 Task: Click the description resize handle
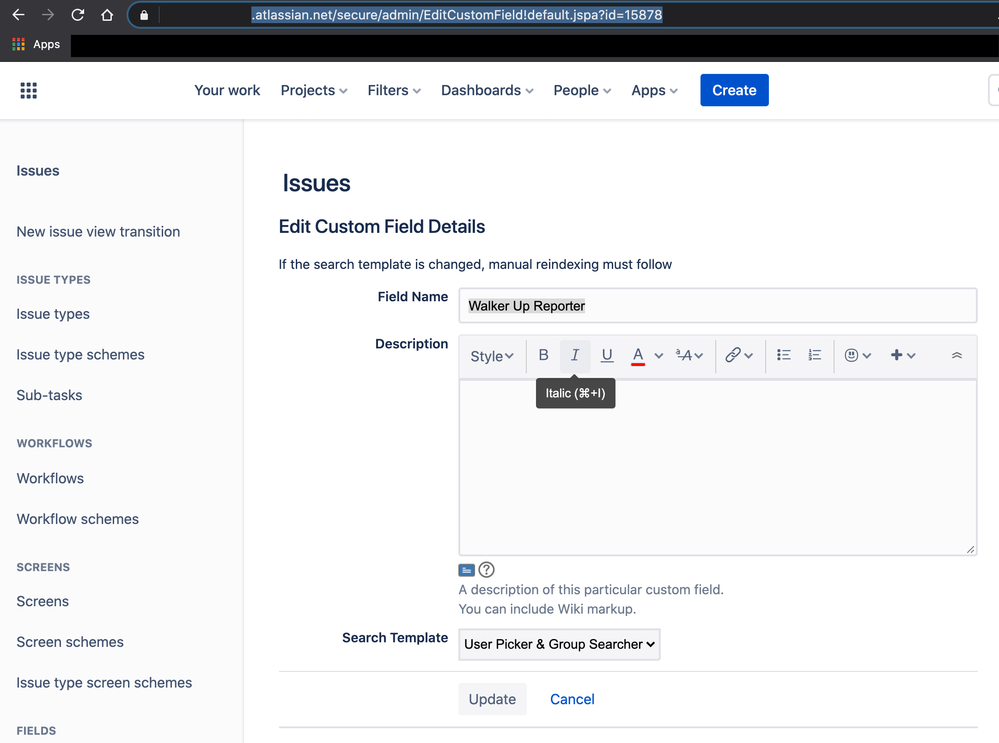[970, 549]
